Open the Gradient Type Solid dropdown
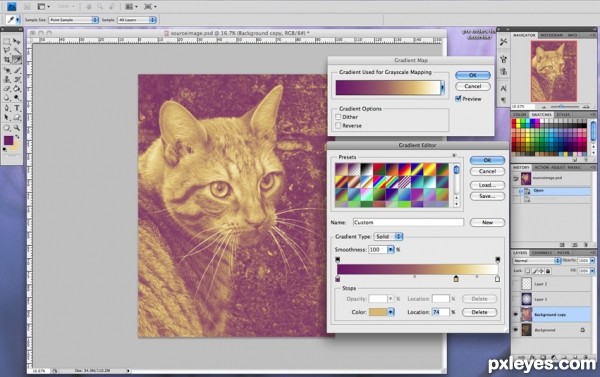Image resolution: width=600 pixels, height=377 pixels. (388, 237)
